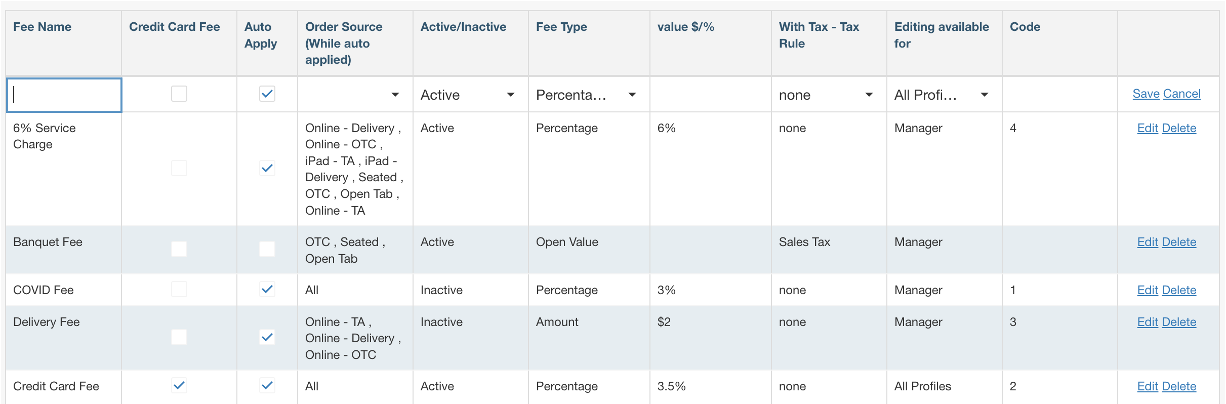Delete the Delivery Fee row

1179,322
